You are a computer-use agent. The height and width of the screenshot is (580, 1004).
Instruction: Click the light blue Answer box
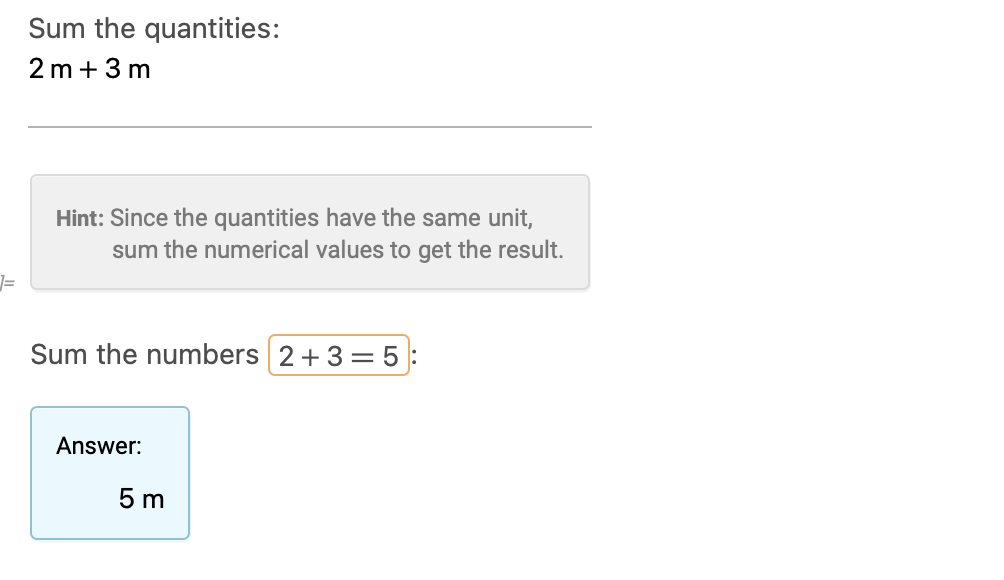point(110,473)
